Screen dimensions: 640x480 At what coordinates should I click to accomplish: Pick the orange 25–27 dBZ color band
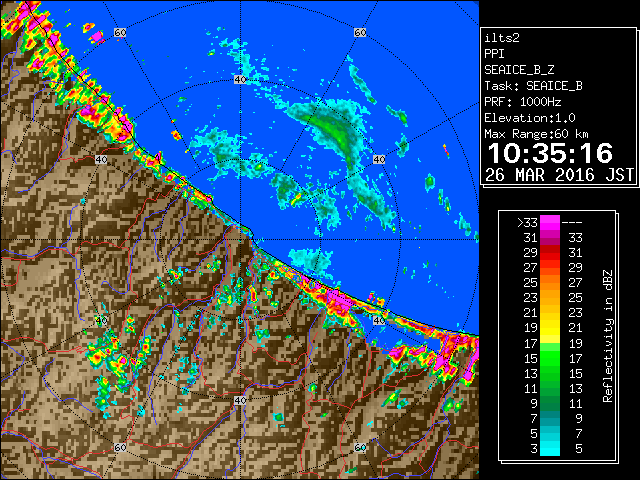pyautogui.click(x=550, y=282)
